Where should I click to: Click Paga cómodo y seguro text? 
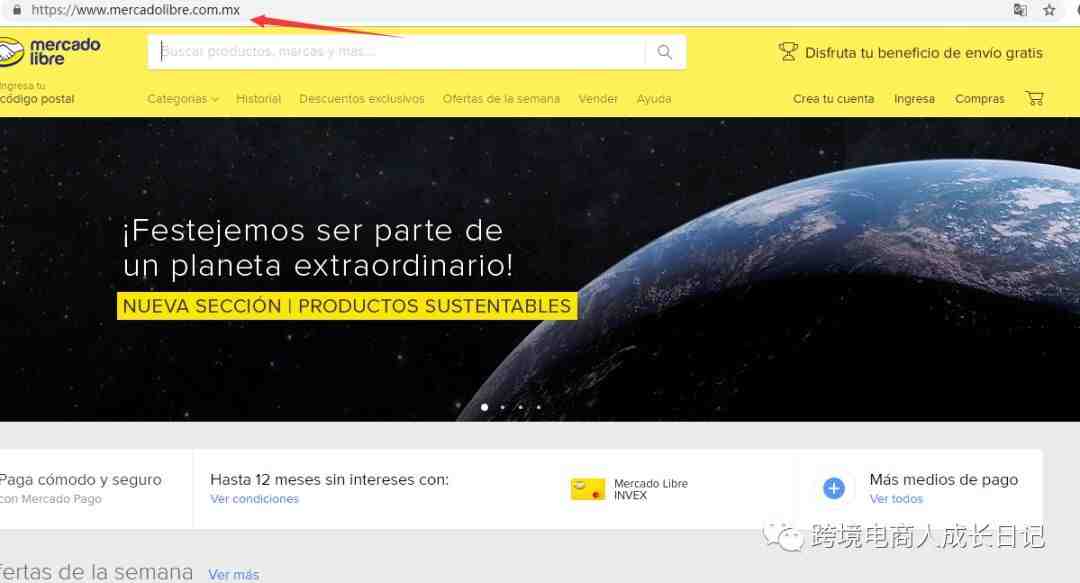(x=81, y=480)
